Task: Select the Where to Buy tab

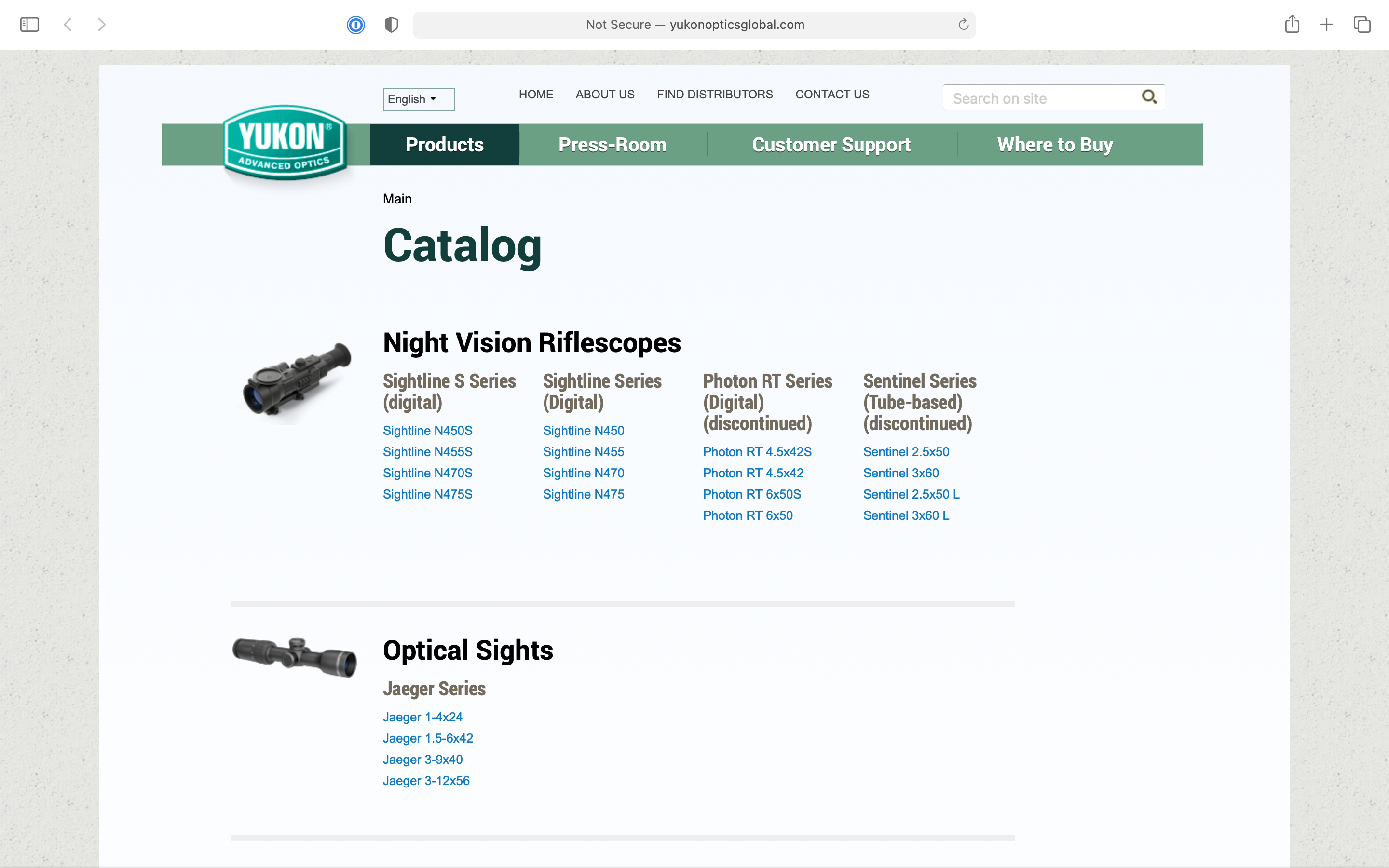Action: pos(1055,145)
